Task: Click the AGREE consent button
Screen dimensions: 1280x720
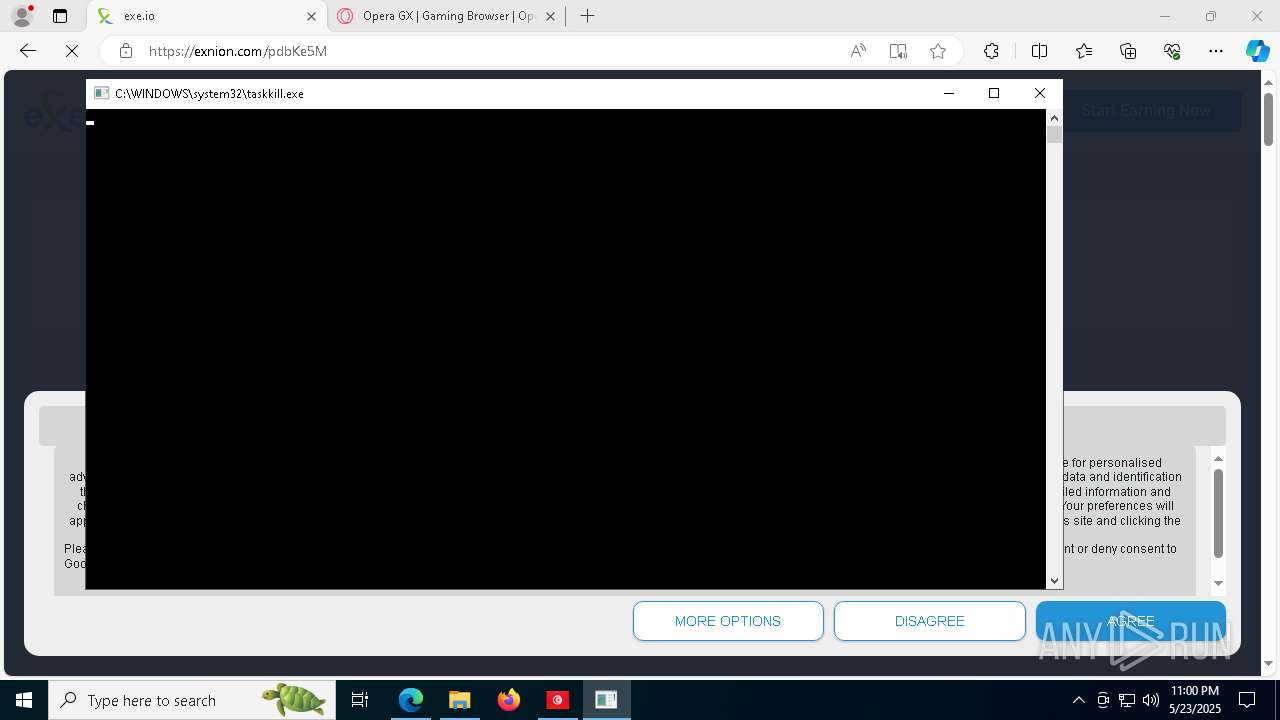Action: [x=1131, y=621]
